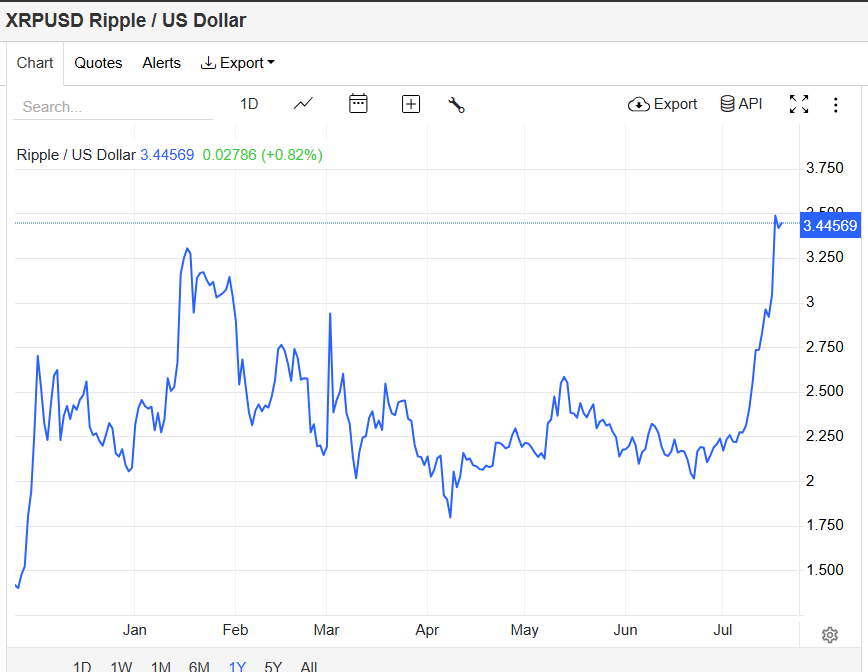The width and height of the screenshot is (868, 672).
Task: Select the 6M time range
Action: tap(199, 666)
